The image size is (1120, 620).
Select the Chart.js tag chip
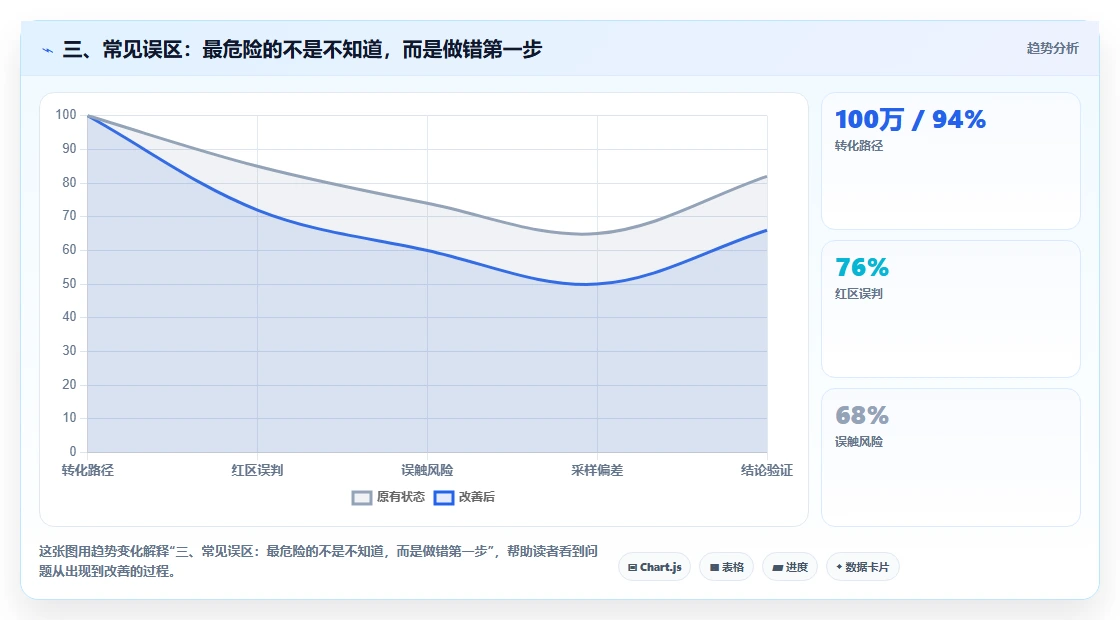tap(654, 567)
